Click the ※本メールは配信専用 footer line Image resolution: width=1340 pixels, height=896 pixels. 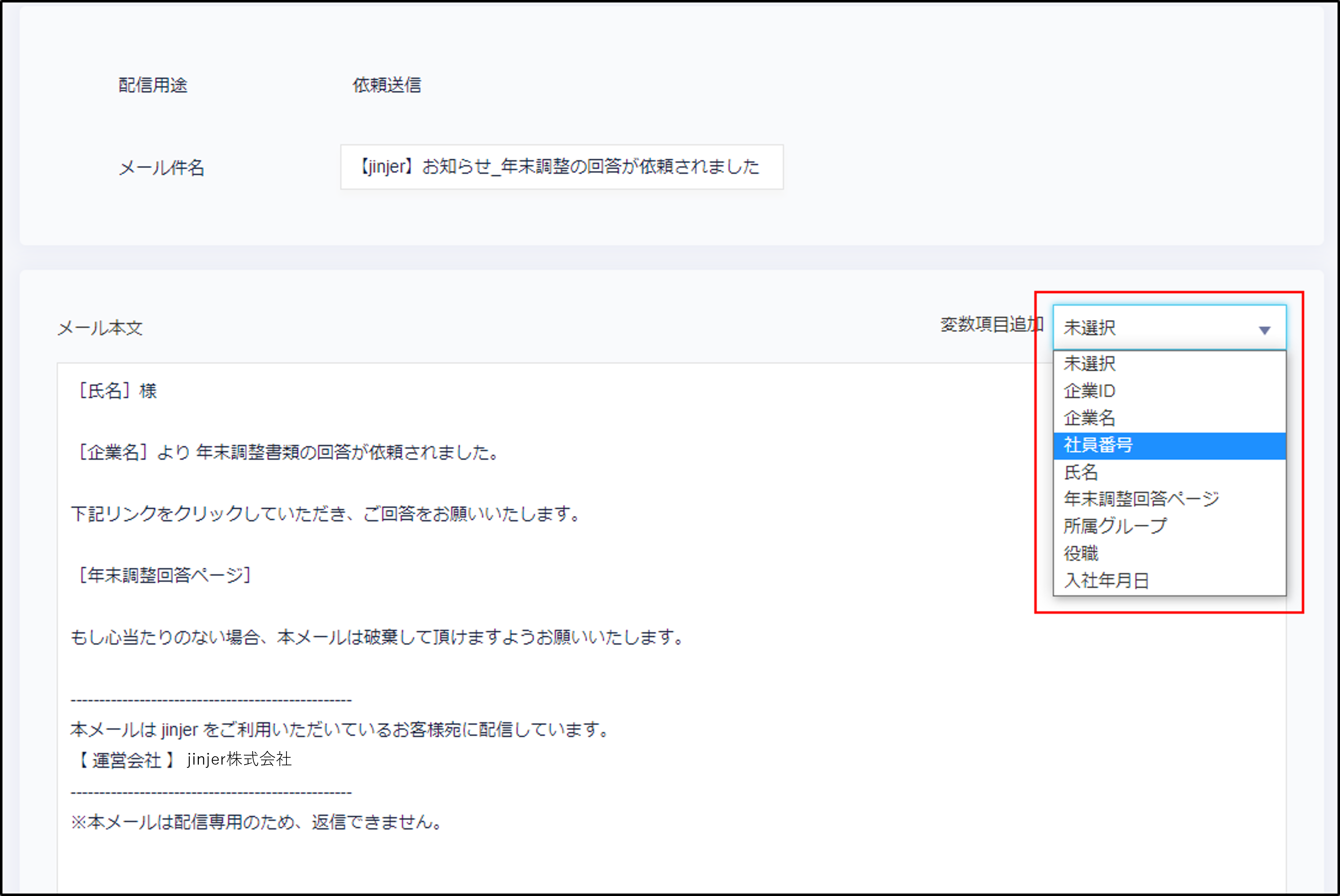(x=257, y=822)
